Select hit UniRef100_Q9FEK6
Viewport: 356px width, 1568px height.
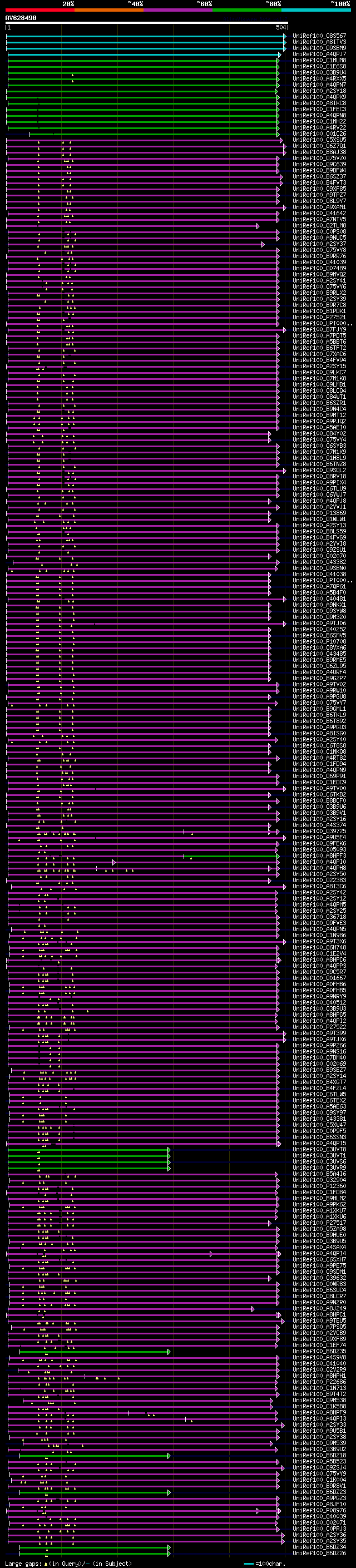point(319,844)
